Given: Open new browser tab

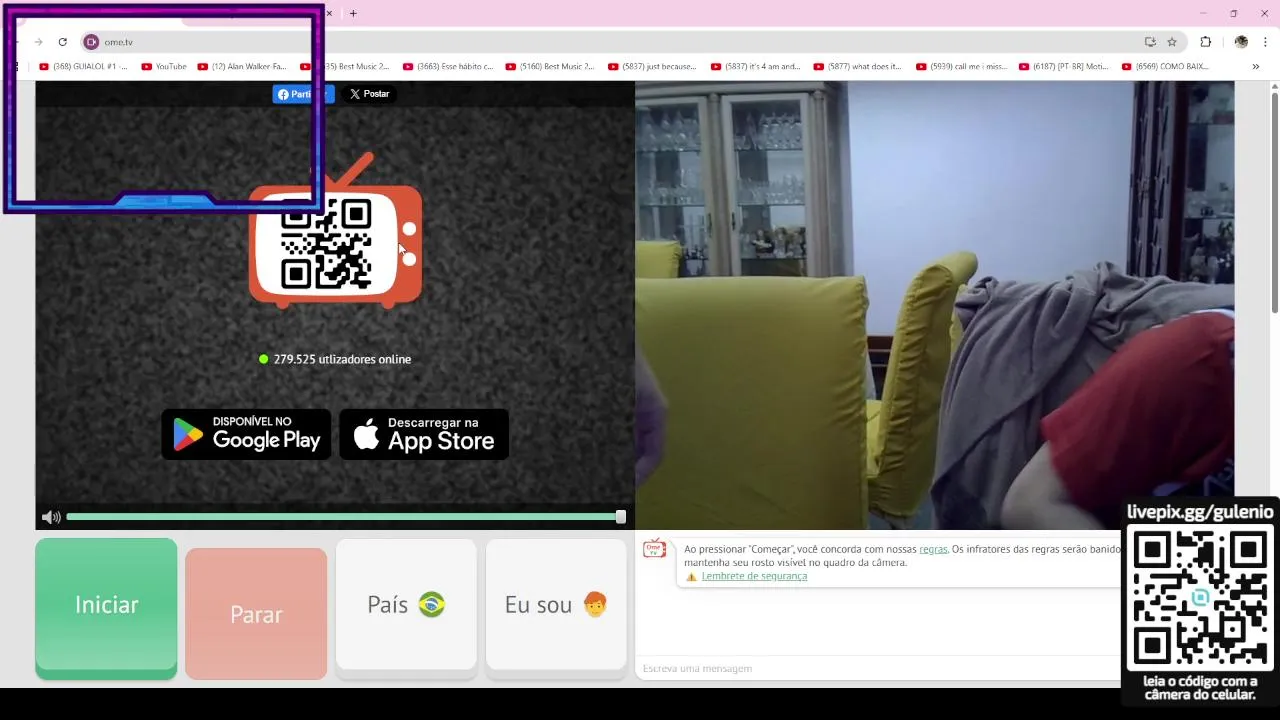Looking at the screenshot, I should pyautogui.click(x=353, y=13).
